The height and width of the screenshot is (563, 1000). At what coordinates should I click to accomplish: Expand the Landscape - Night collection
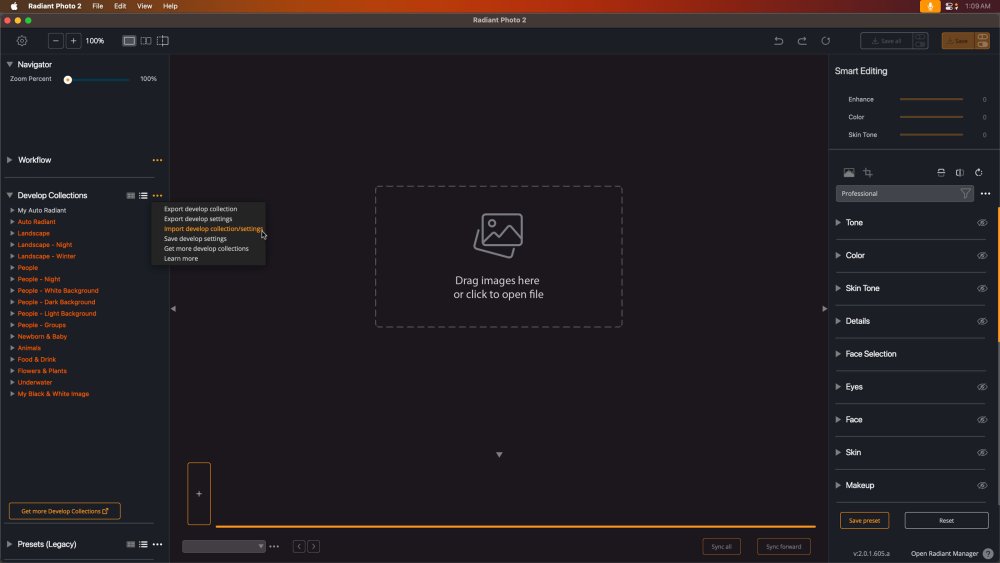point(12,245)
